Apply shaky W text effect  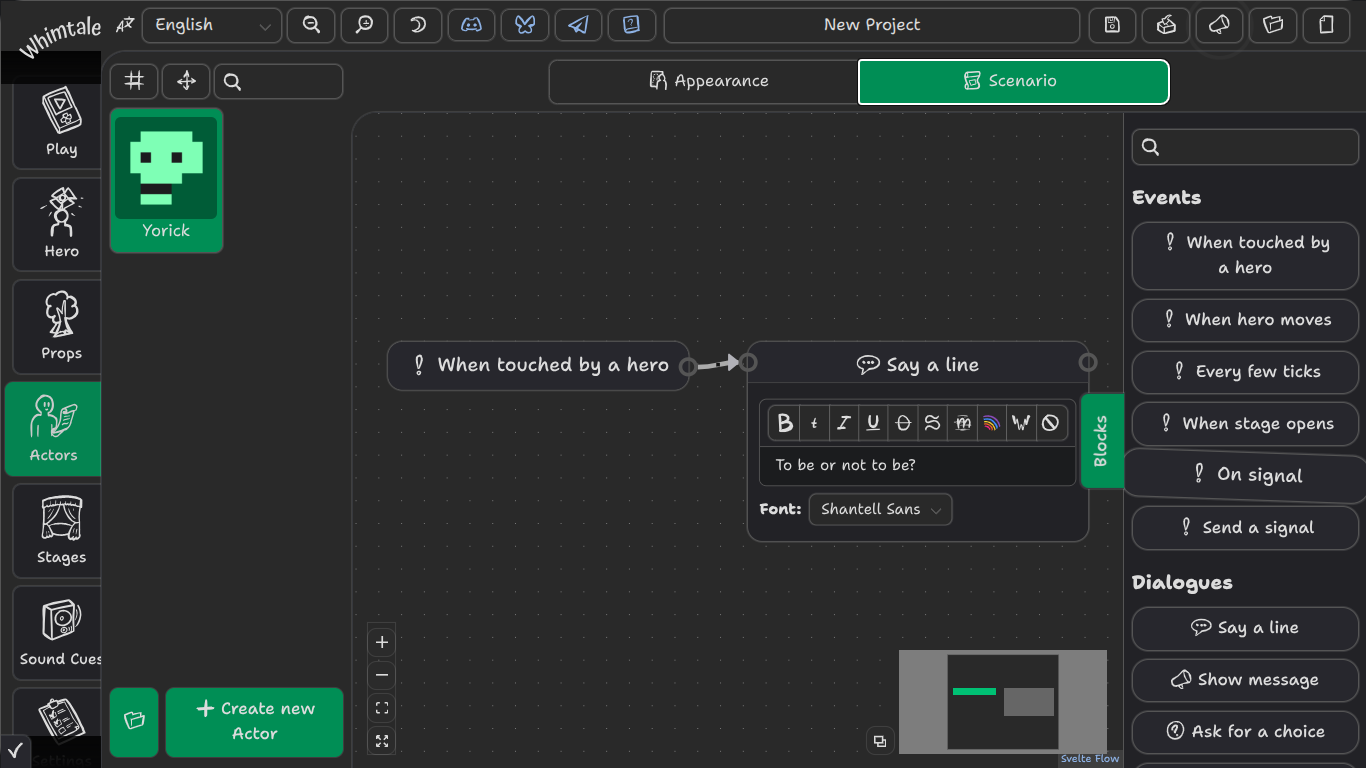tap(1020, 423)
